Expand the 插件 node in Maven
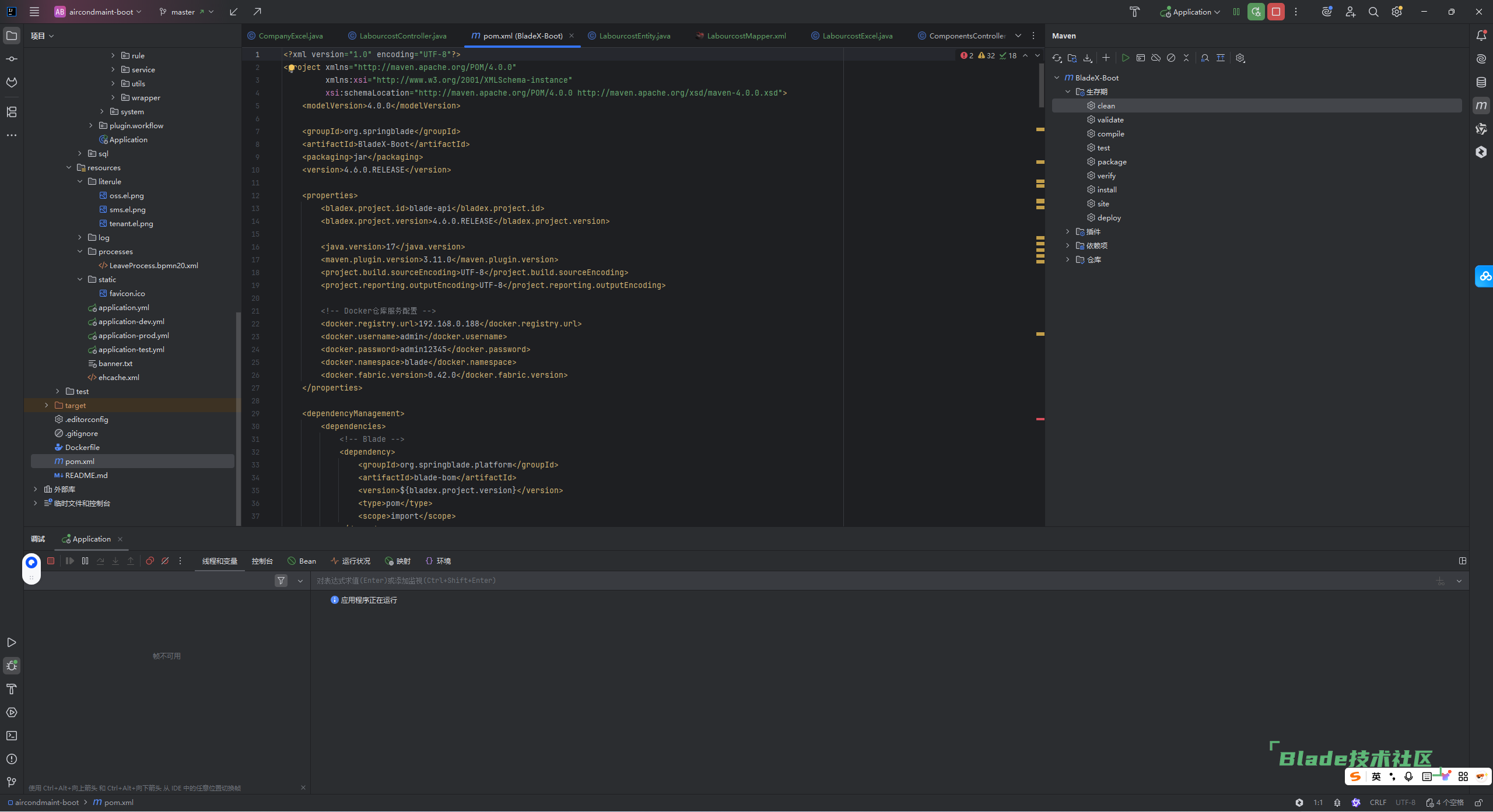The height and width of the screenshot is (812, 1493). coord(1068,231)
